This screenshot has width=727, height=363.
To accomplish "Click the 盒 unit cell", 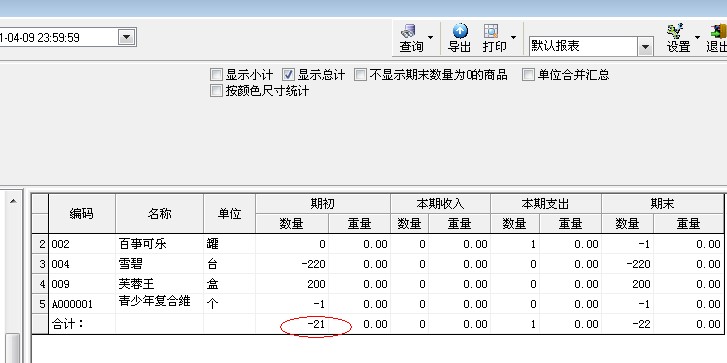I will [x=230, y=284].
